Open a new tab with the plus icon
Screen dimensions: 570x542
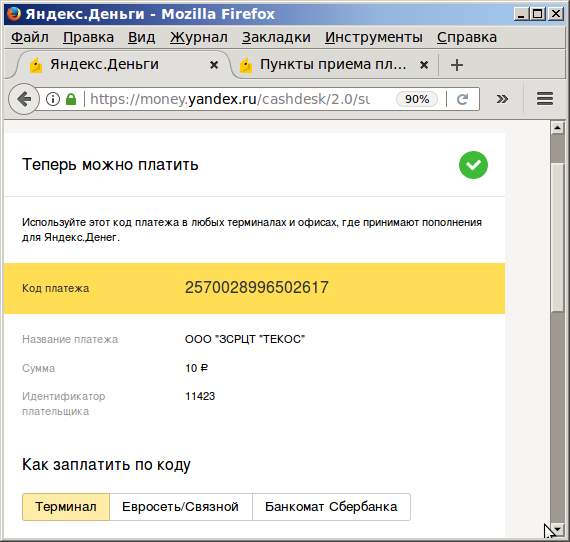point(457,65)
